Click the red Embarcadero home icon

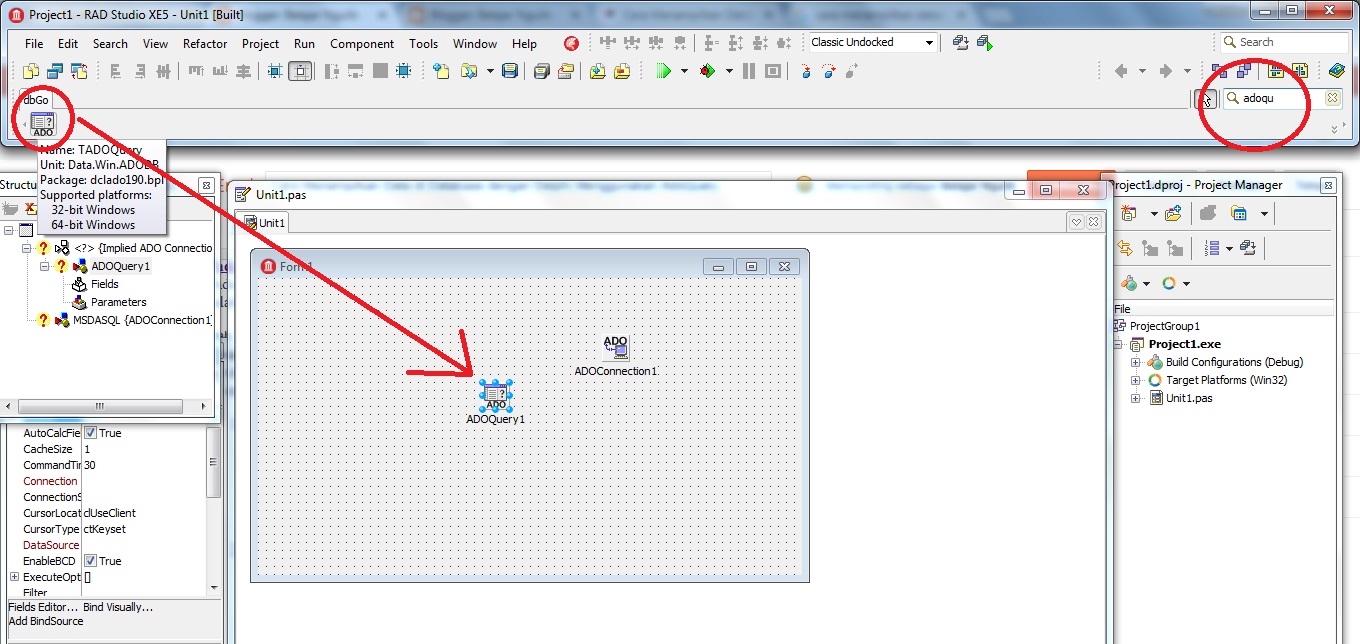571,43
